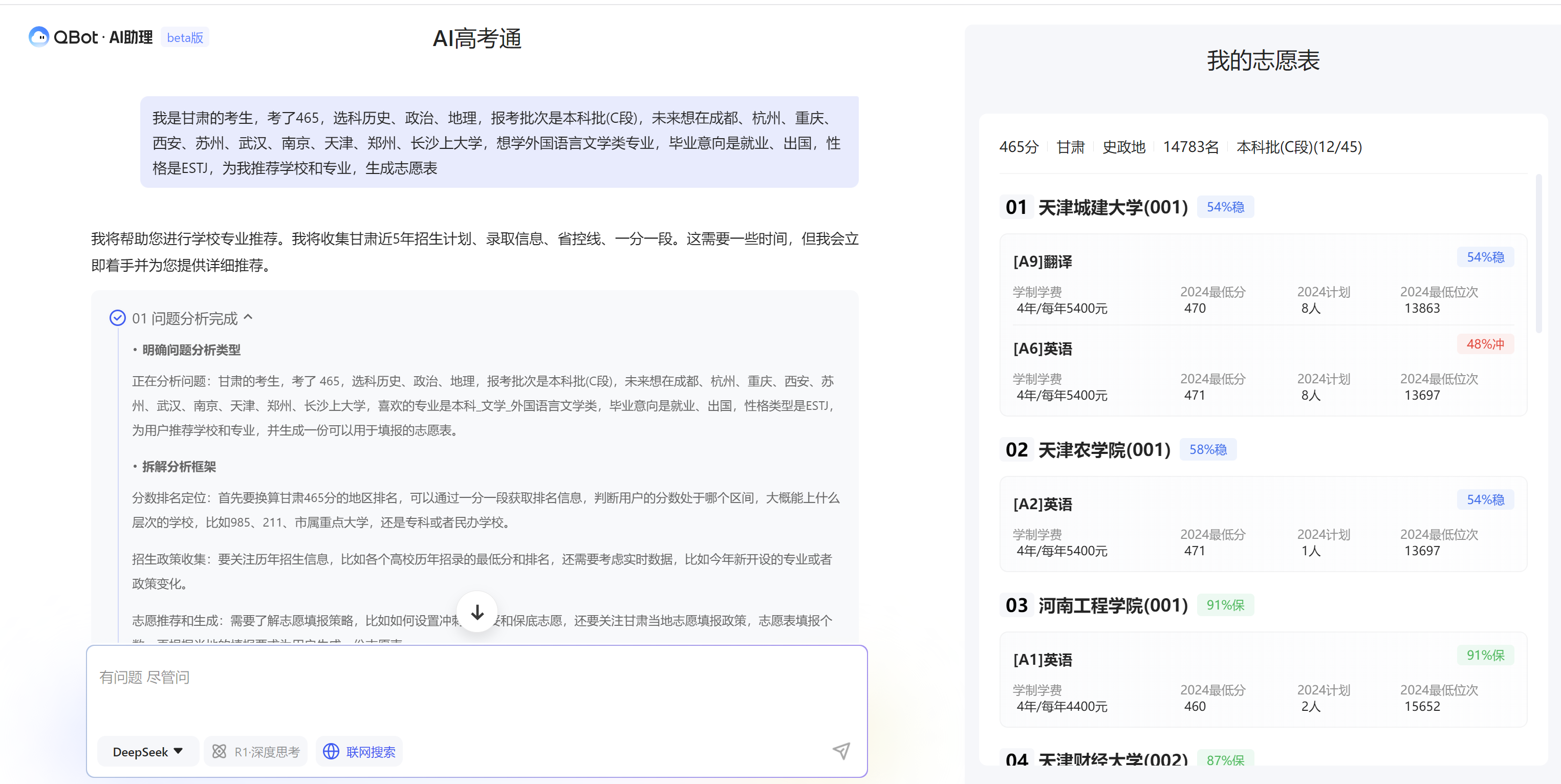Click the 87%保 badge beside 天津财经大学
The height and width of the screenshot is (784, 1561).
[1225, 758]
